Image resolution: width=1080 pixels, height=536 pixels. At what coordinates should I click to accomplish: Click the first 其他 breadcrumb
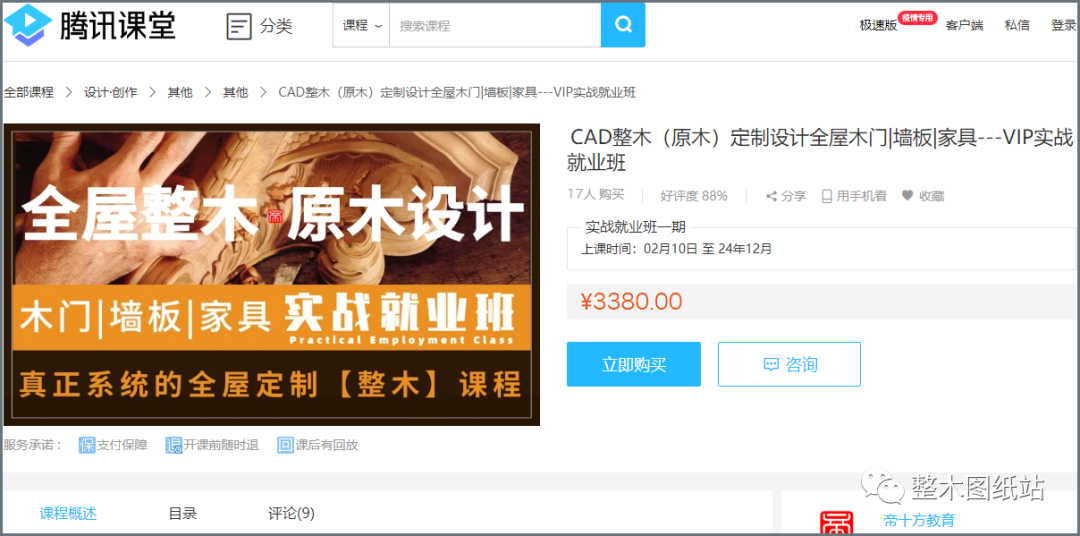click(x=180, y=92)
